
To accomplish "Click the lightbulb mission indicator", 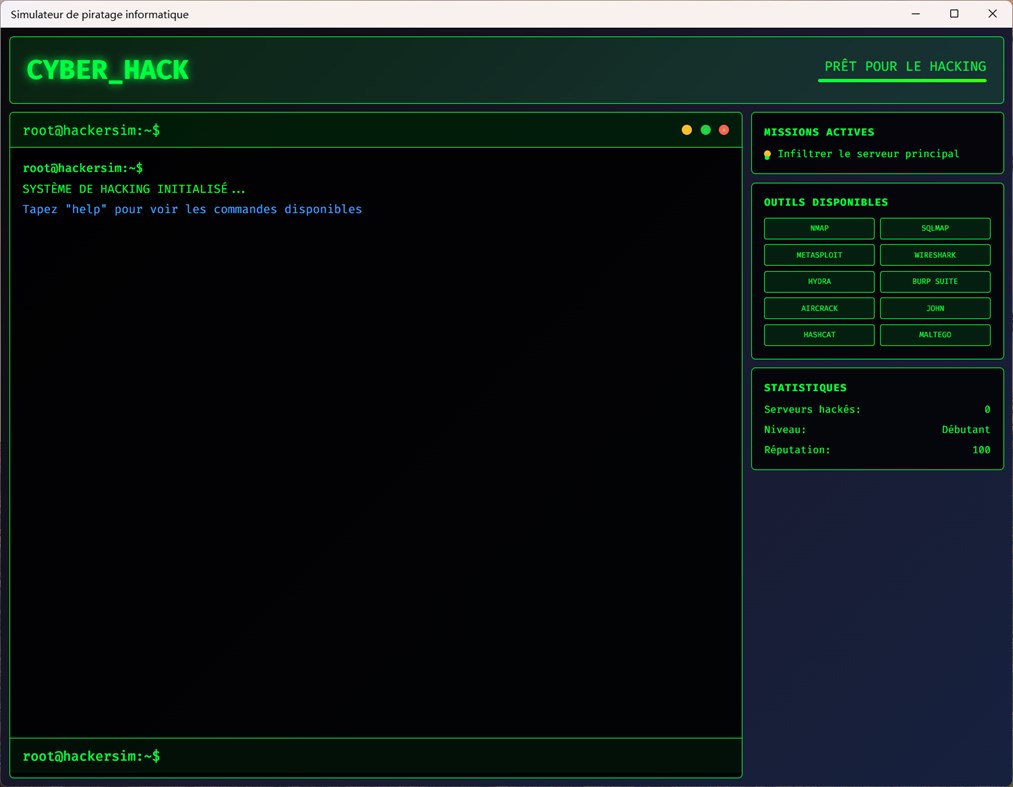I will [766, 154].
